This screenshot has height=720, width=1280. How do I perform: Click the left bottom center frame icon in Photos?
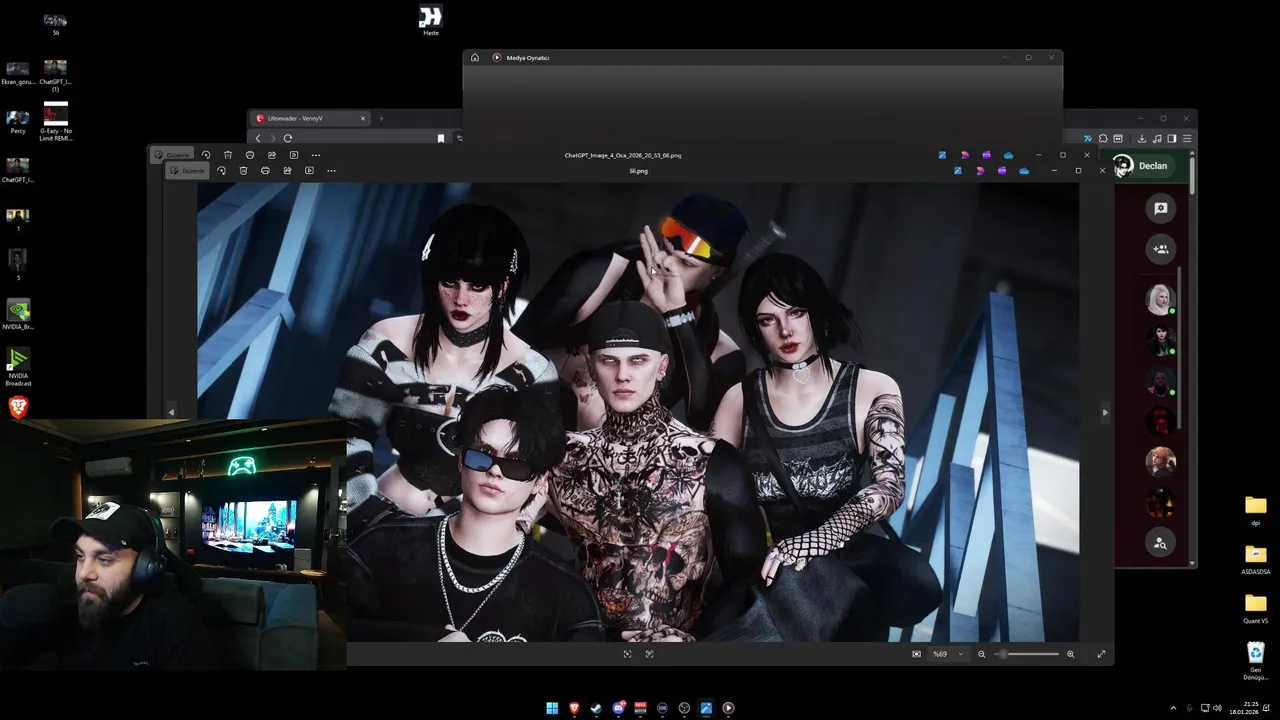click(x=627, y=654)
